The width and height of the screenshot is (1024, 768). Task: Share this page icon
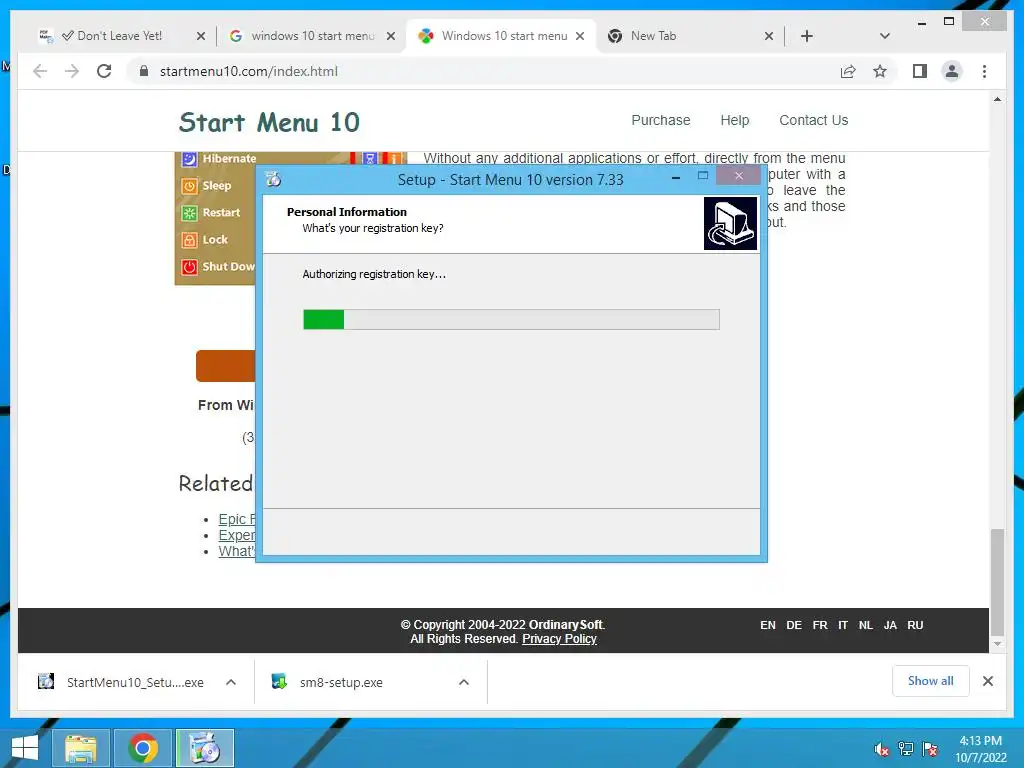[848, 71]
